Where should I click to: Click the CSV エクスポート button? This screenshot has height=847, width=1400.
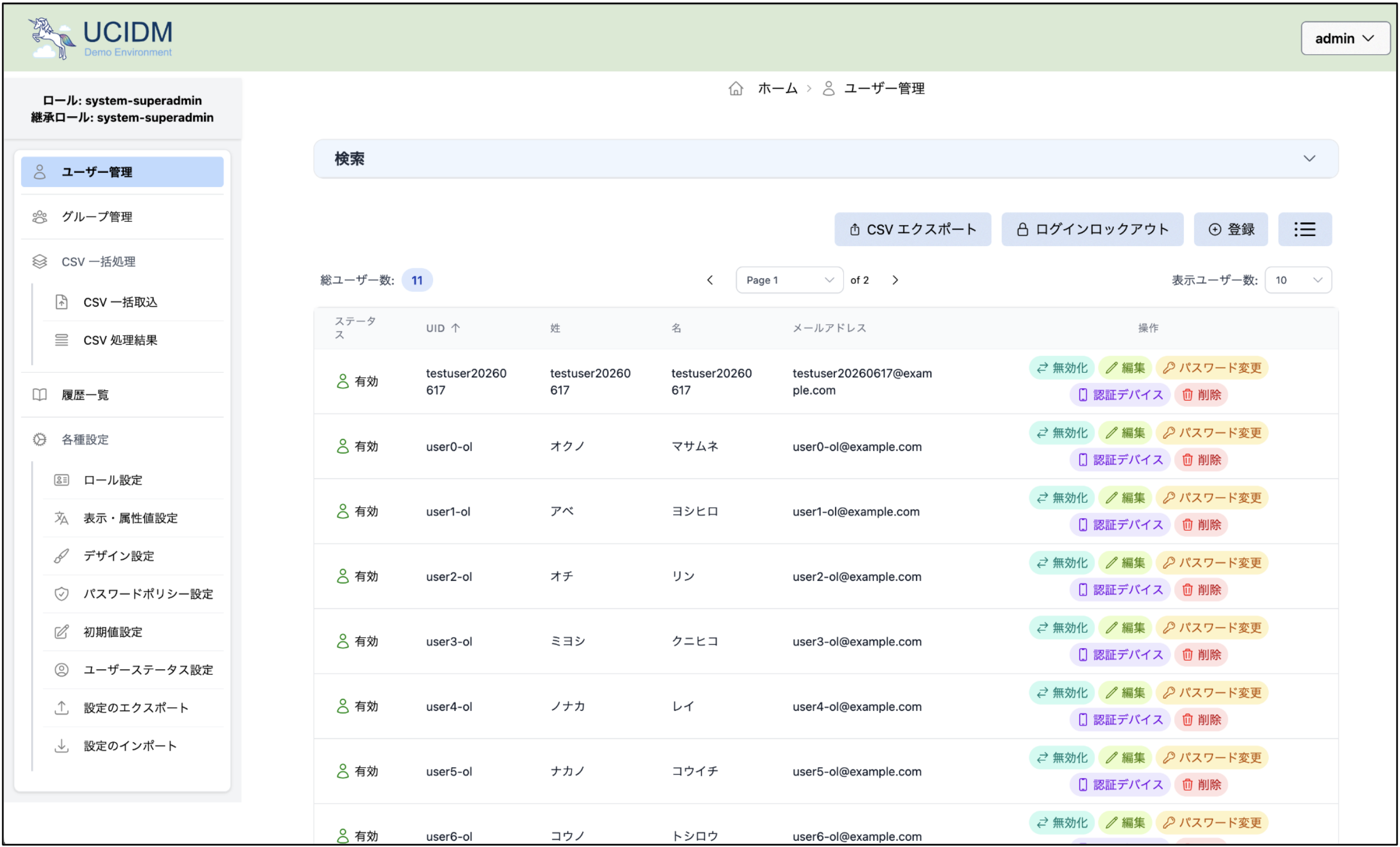(x=912, y=229)
